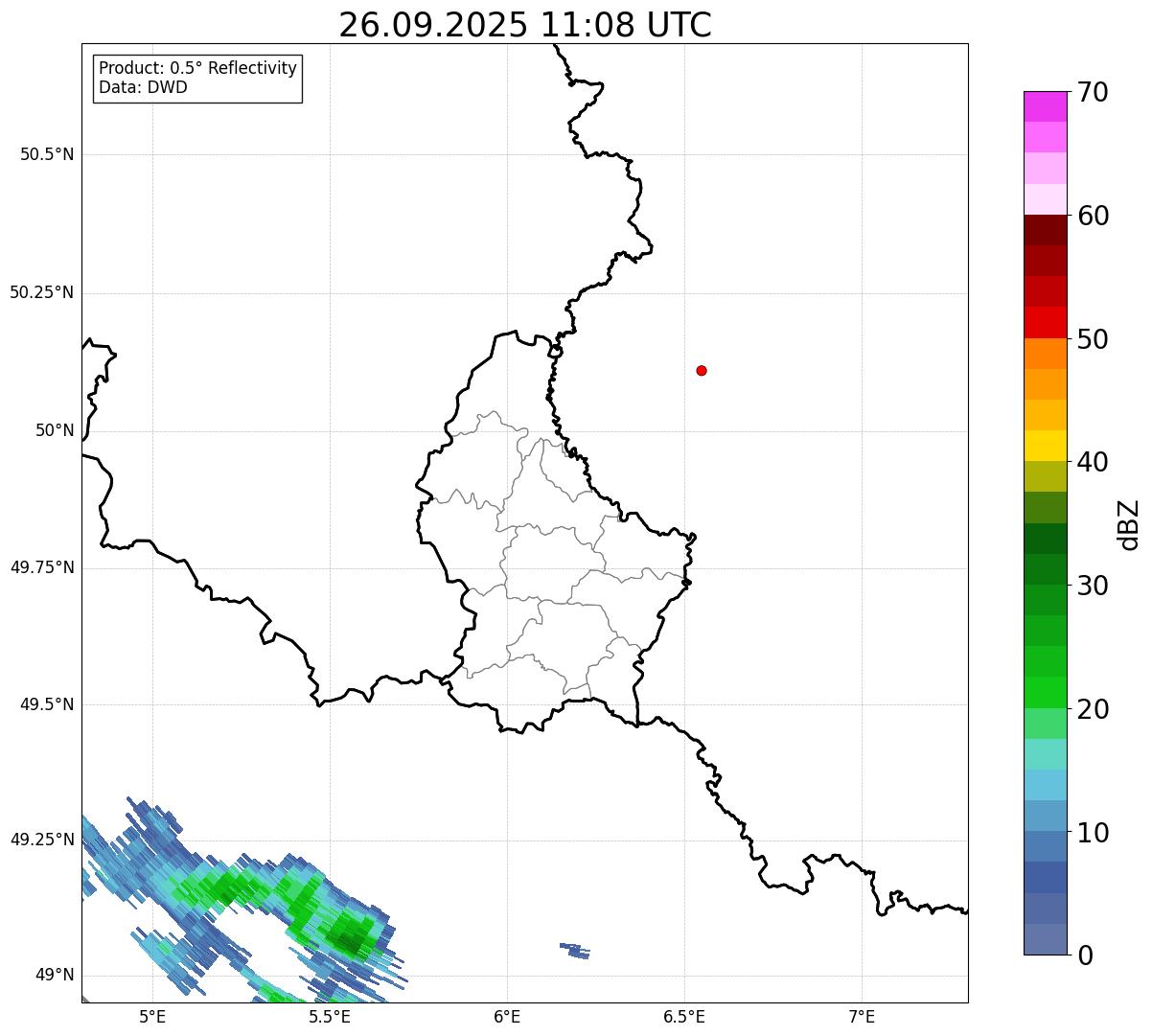This screenshot has width=1152, height=1036.
Task: Click the magenta swatch at top of colorbar
Action: (x=1045, y=106)
